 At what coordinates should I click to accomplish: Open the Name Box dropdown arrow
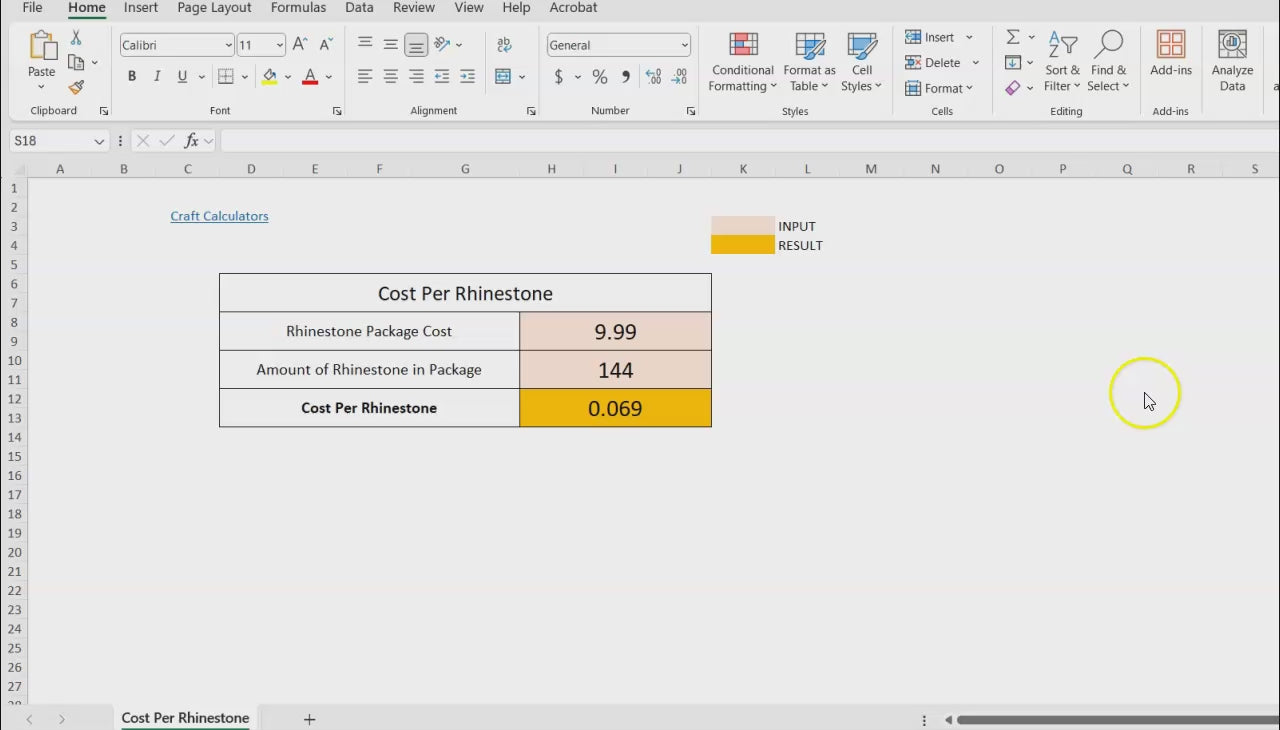point(99,142)
